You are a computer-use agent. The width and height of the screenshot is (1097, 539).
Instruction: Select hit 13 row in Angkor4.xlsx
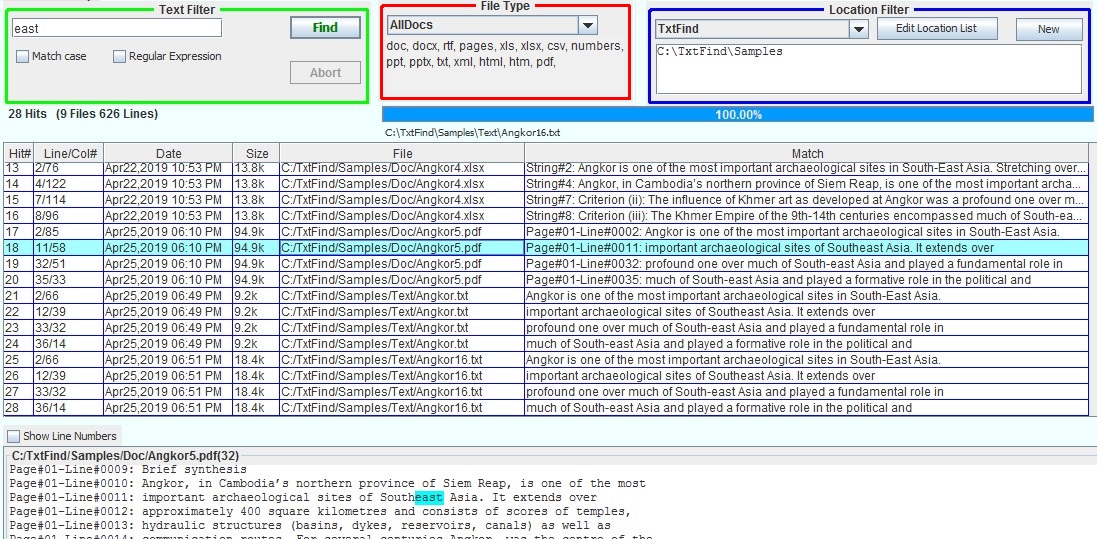(546, 168)
